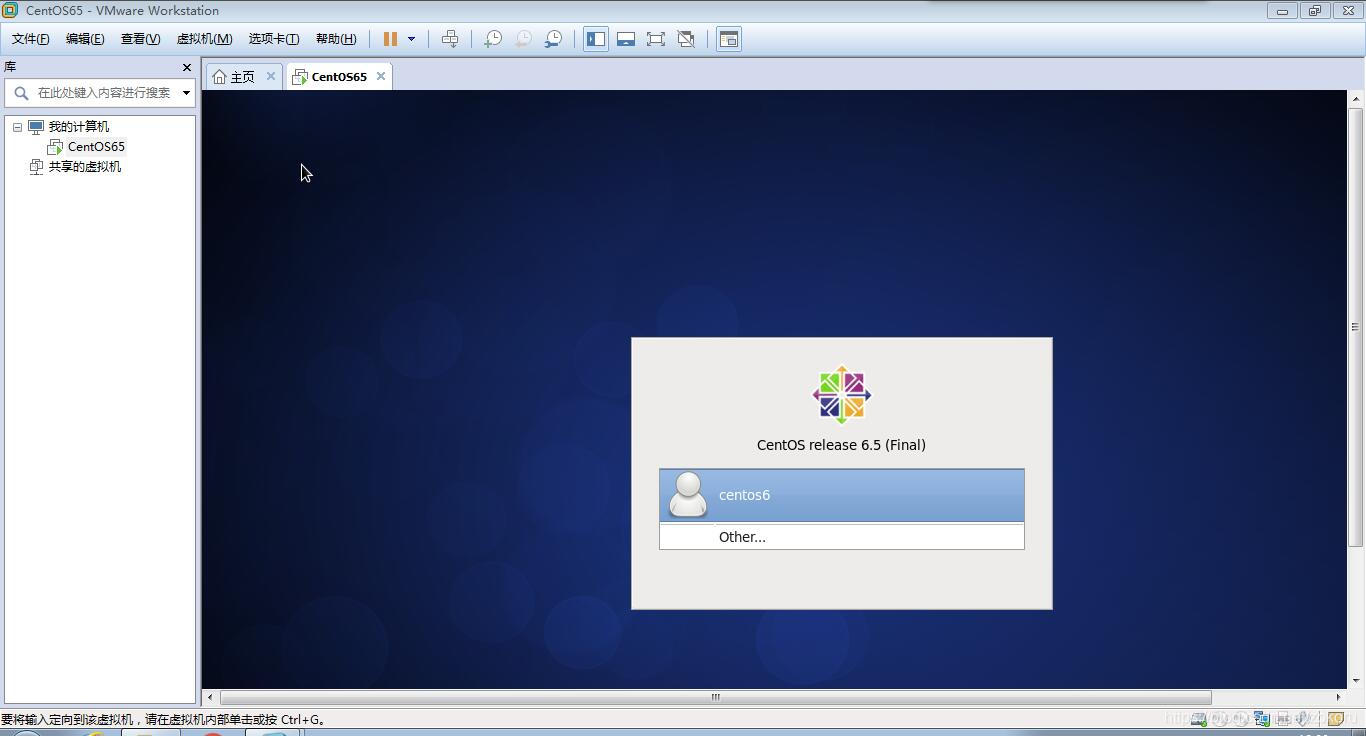Screen dimensions: 1366x736
Task: Click the vertical scrollbar down arrow
Action: point(1356,681)
